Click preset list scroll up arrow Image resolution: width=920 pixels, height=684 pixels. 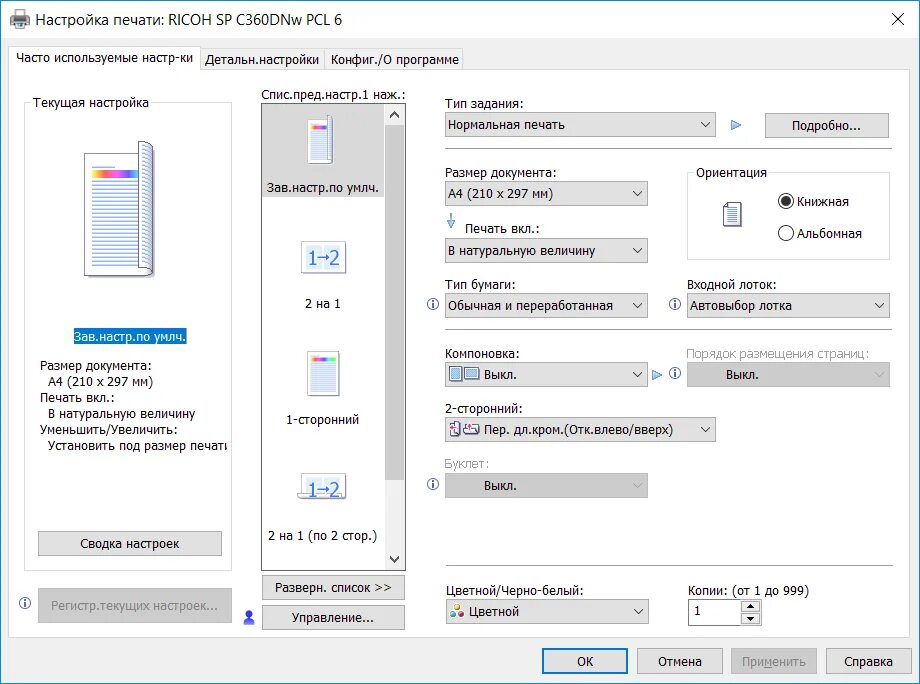pos(394,115)
